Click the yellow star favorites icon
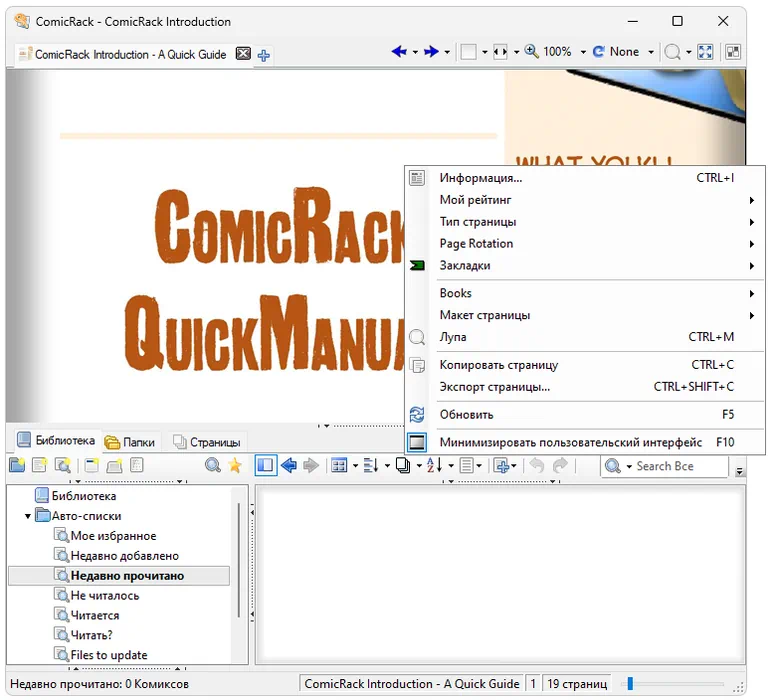Screen dimensions: 772x700 (x=235, y=465)
